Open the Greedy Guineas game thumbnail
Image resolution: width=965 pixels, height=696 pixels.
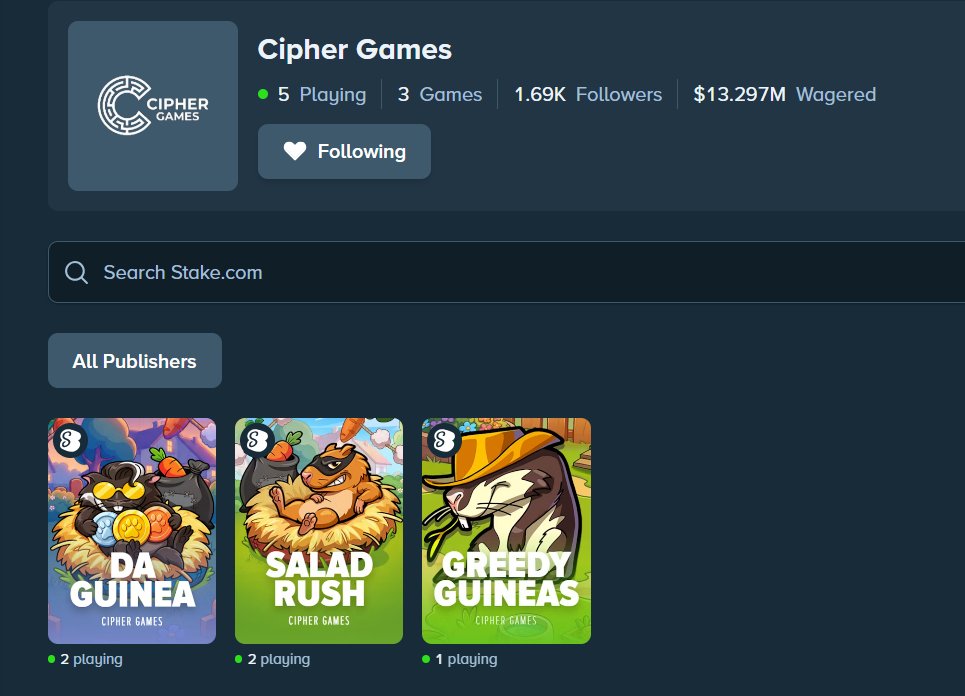coord(507,530)
